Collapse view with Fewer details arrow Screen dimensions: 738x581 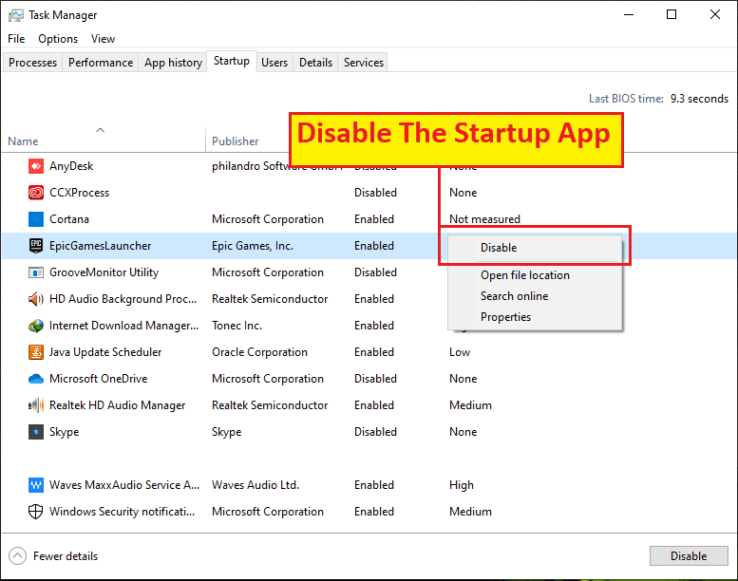[x=17, y=556]
